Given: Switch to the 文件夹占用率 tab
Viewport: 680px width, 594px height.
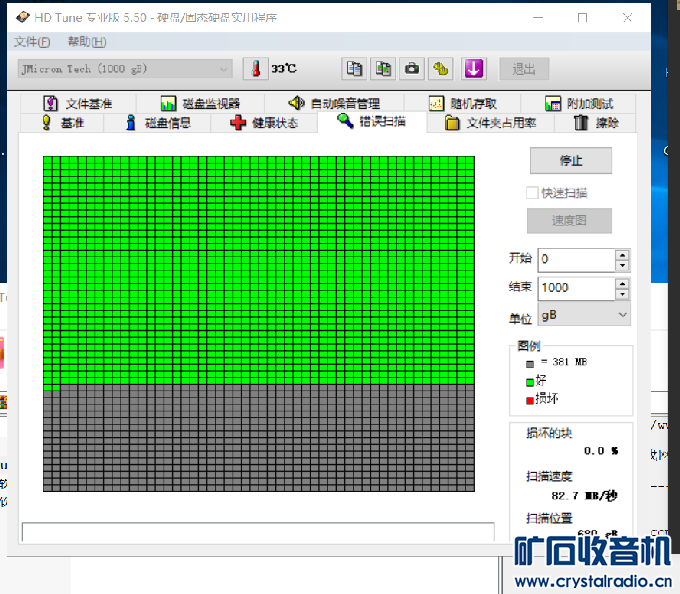Looking at the screenshot, I should 490,123.
